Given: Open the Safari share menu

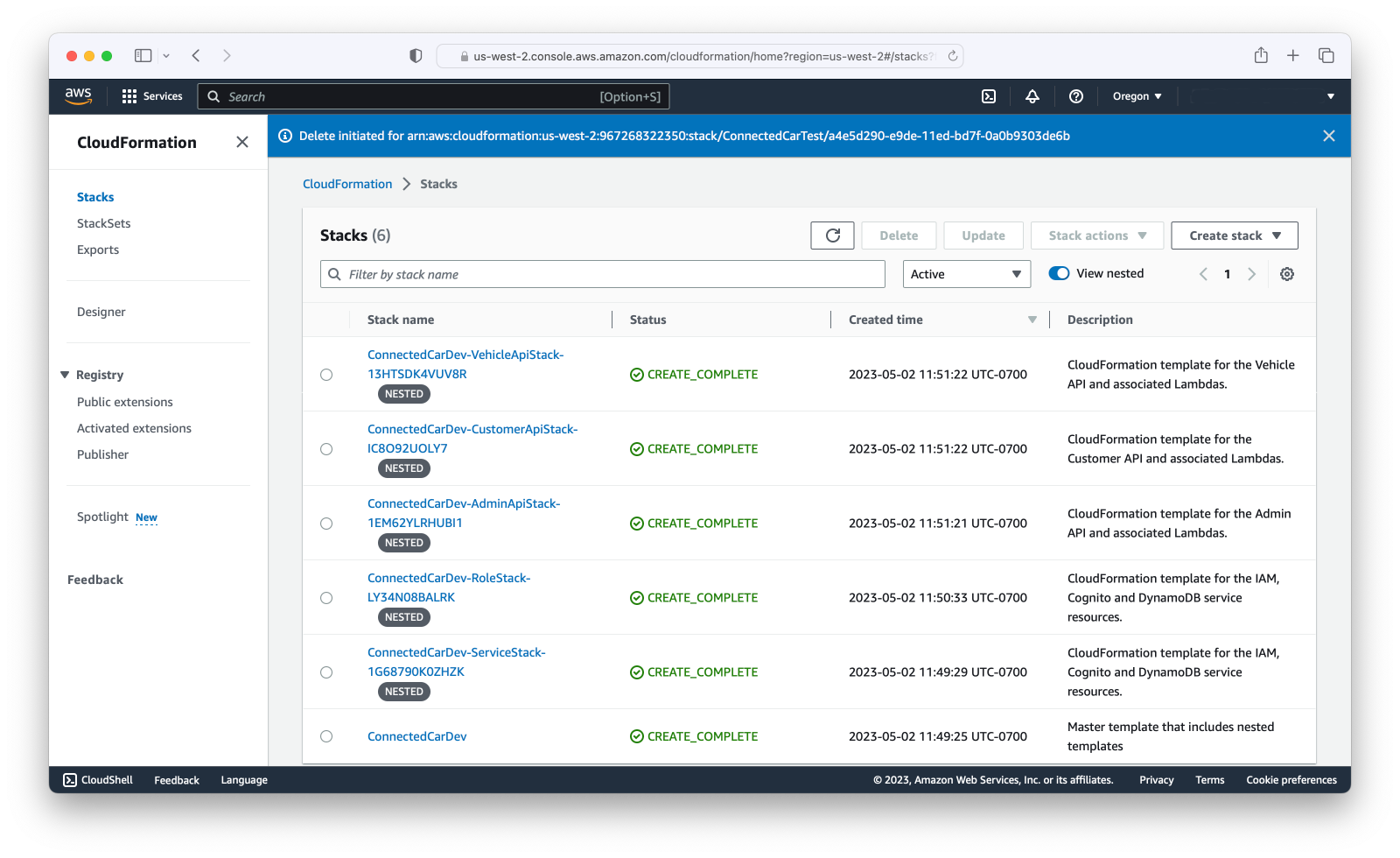Looking at the screenshot, I should pos(1261,55).
